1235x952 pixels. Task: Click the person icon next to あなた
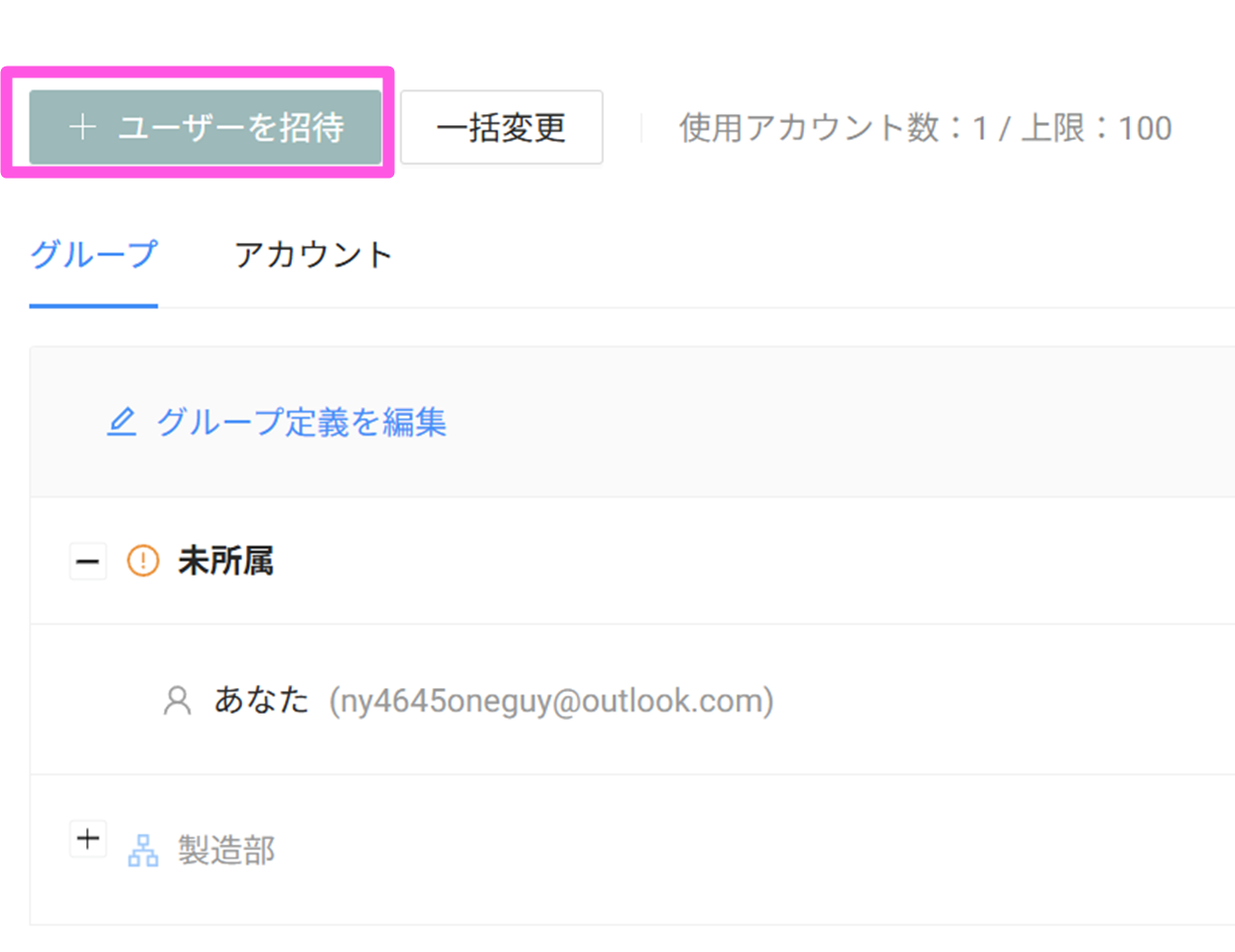point(177,701)
